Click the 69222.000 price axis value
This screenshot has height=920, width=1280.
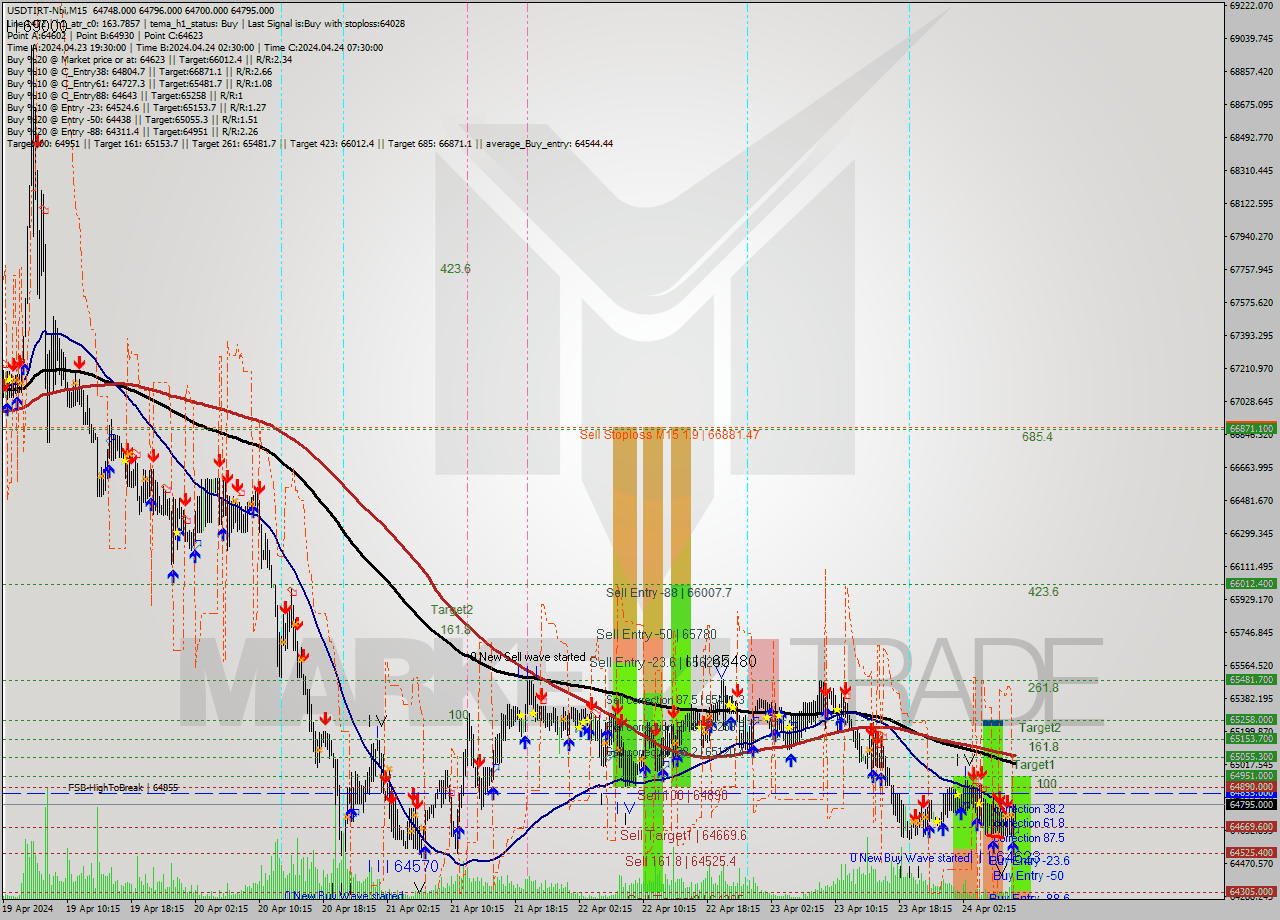click(1251, 5)
